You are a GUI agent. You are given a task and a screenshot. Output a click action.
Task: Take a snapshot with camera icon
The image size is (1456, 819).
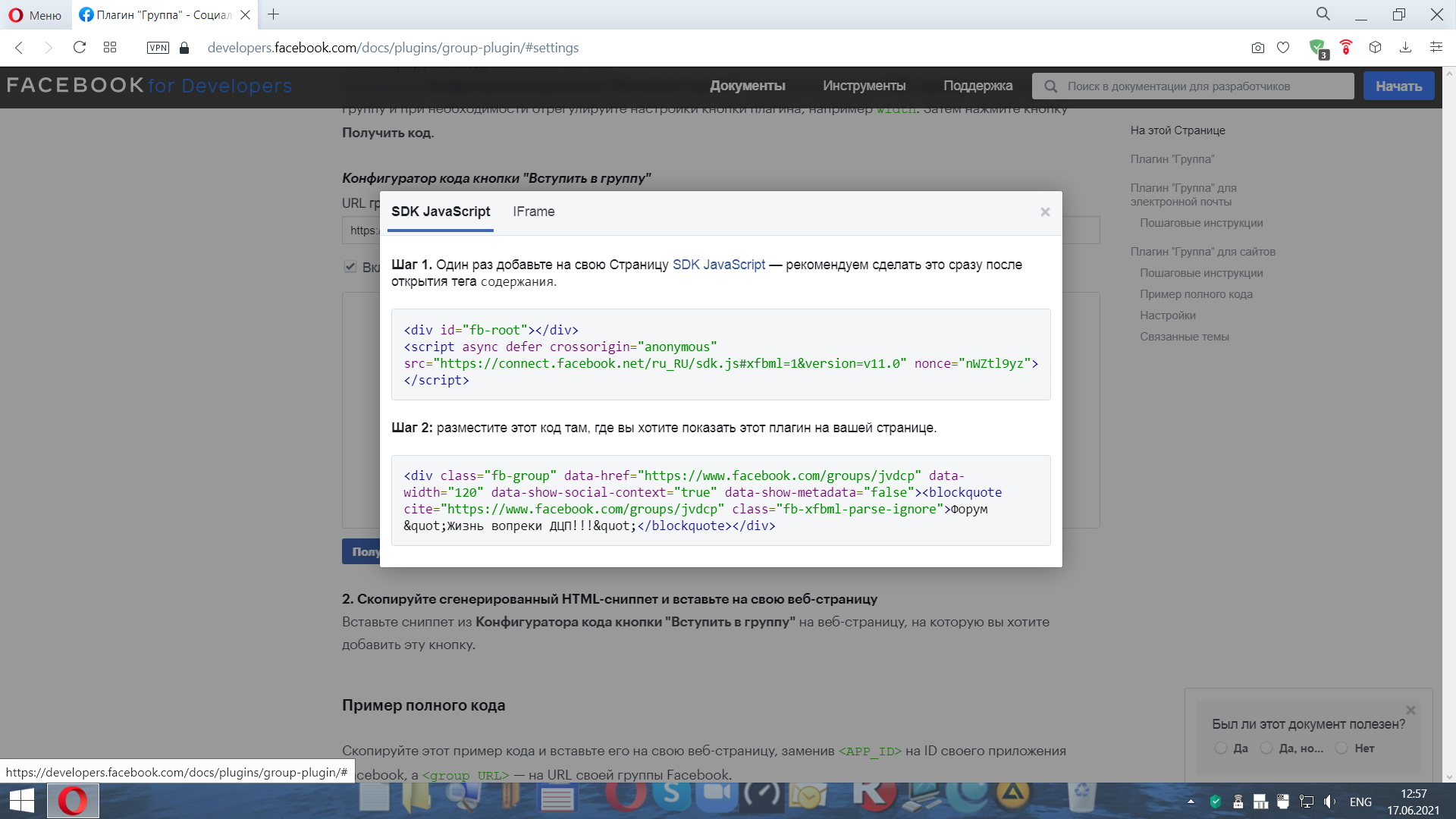(1258, 48)
